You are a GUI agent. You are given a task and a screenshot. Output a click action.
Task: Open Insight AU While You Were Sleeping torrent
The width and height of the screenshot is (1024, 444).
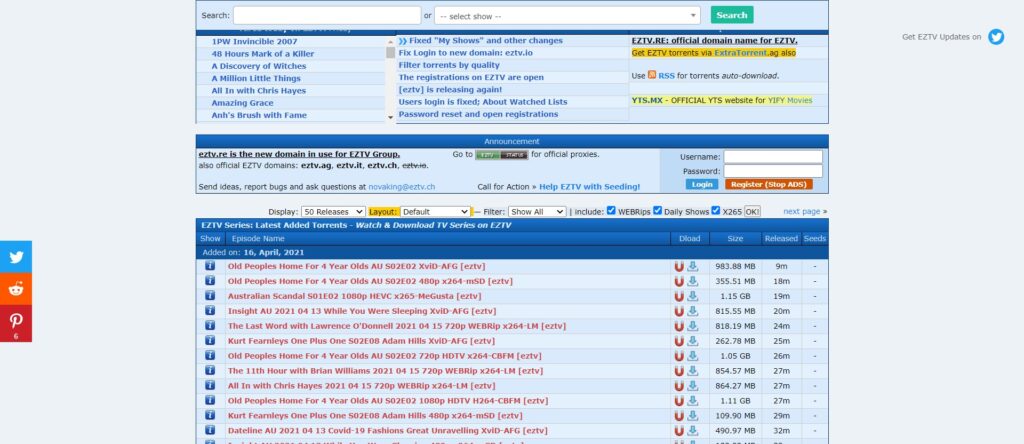pos(362,311)
